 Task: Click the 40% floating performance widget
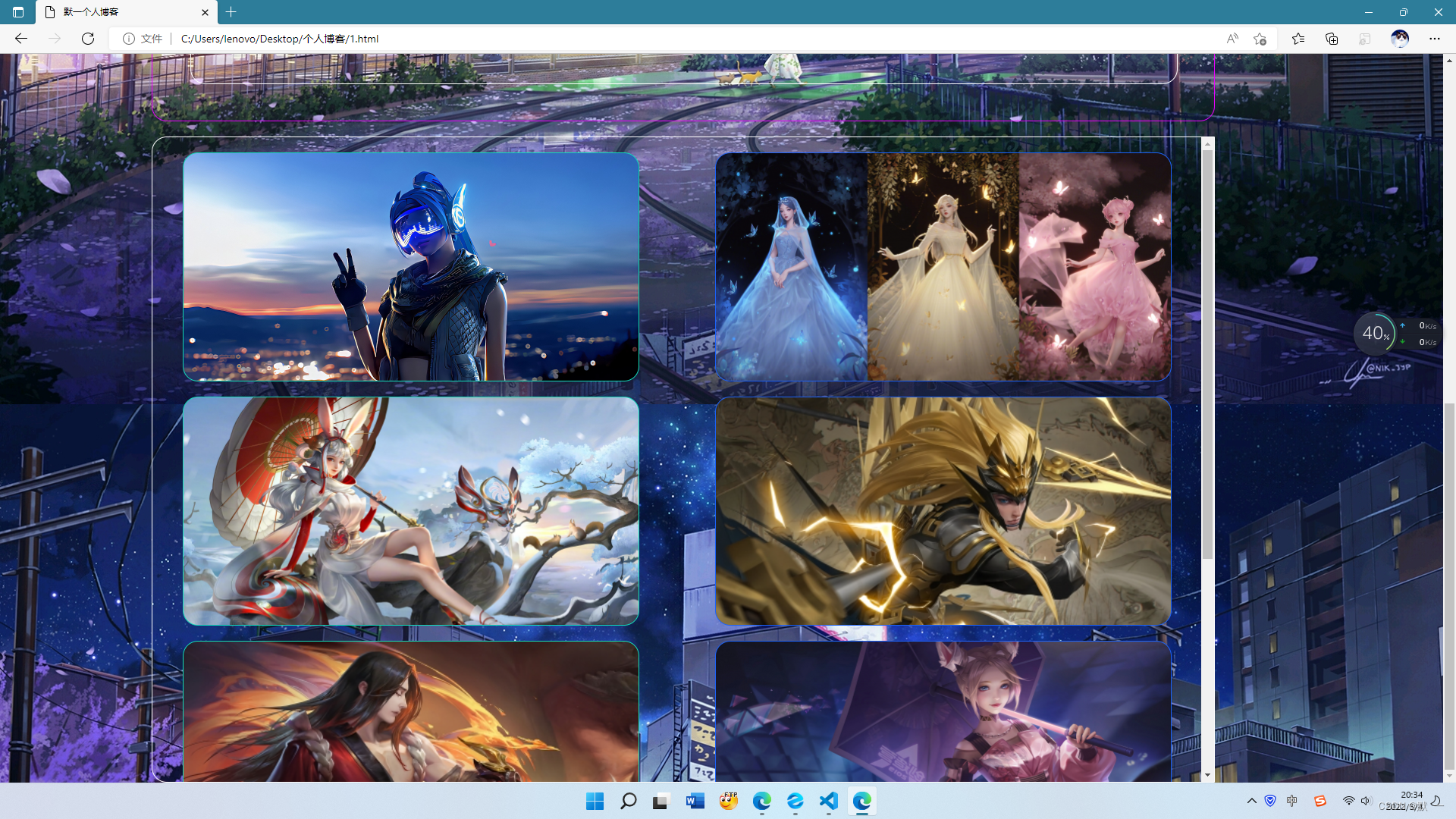click(1396, 334)
